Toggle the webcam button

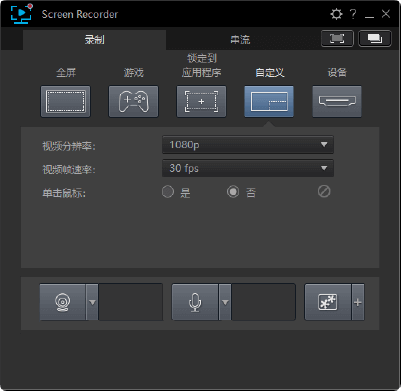point(63,302)
